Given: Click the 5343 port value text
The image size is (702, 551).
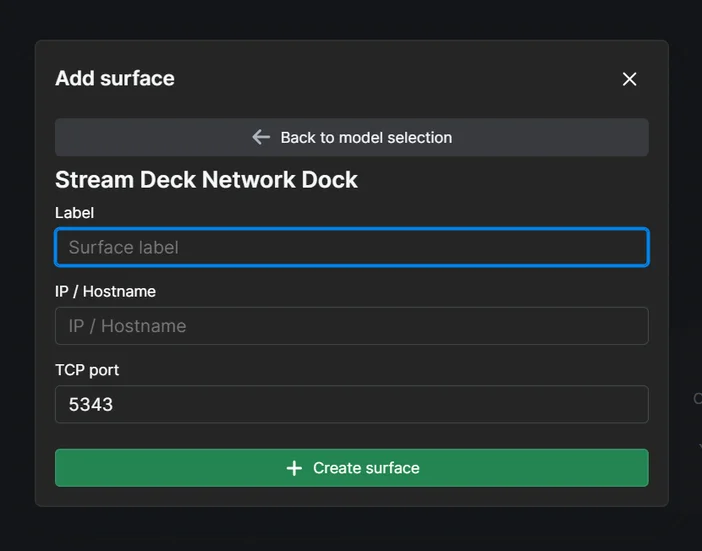Looking at the screenshot, I should pos(91,405).
